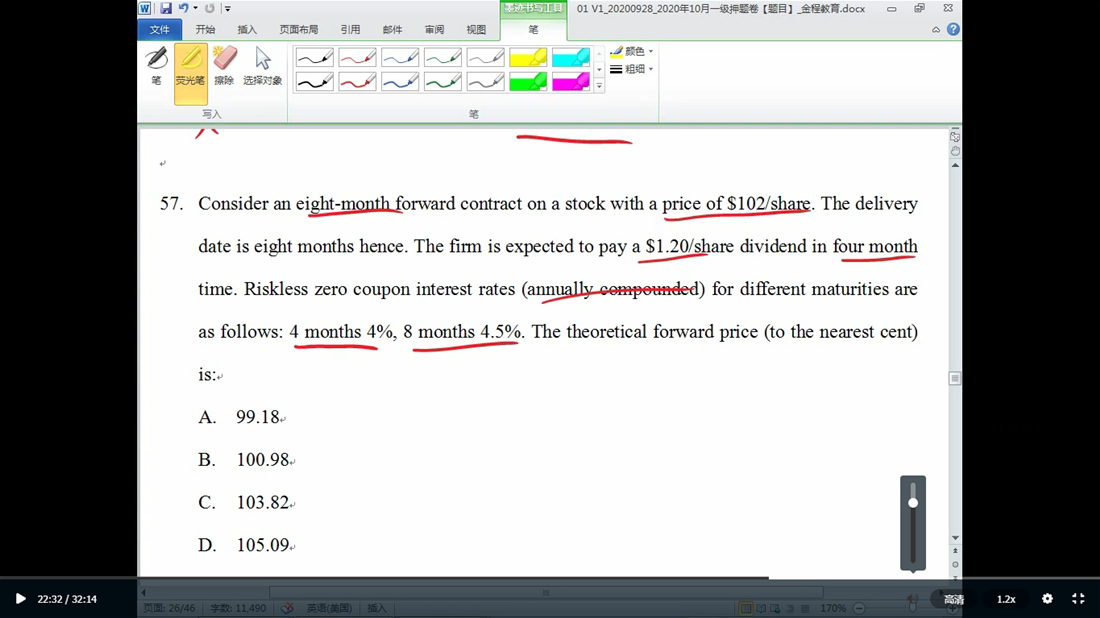The width and height of the screenshot is (1100, 618).
Task: Undo the last action
Action: pyautogui.click(x=183, y=8)
